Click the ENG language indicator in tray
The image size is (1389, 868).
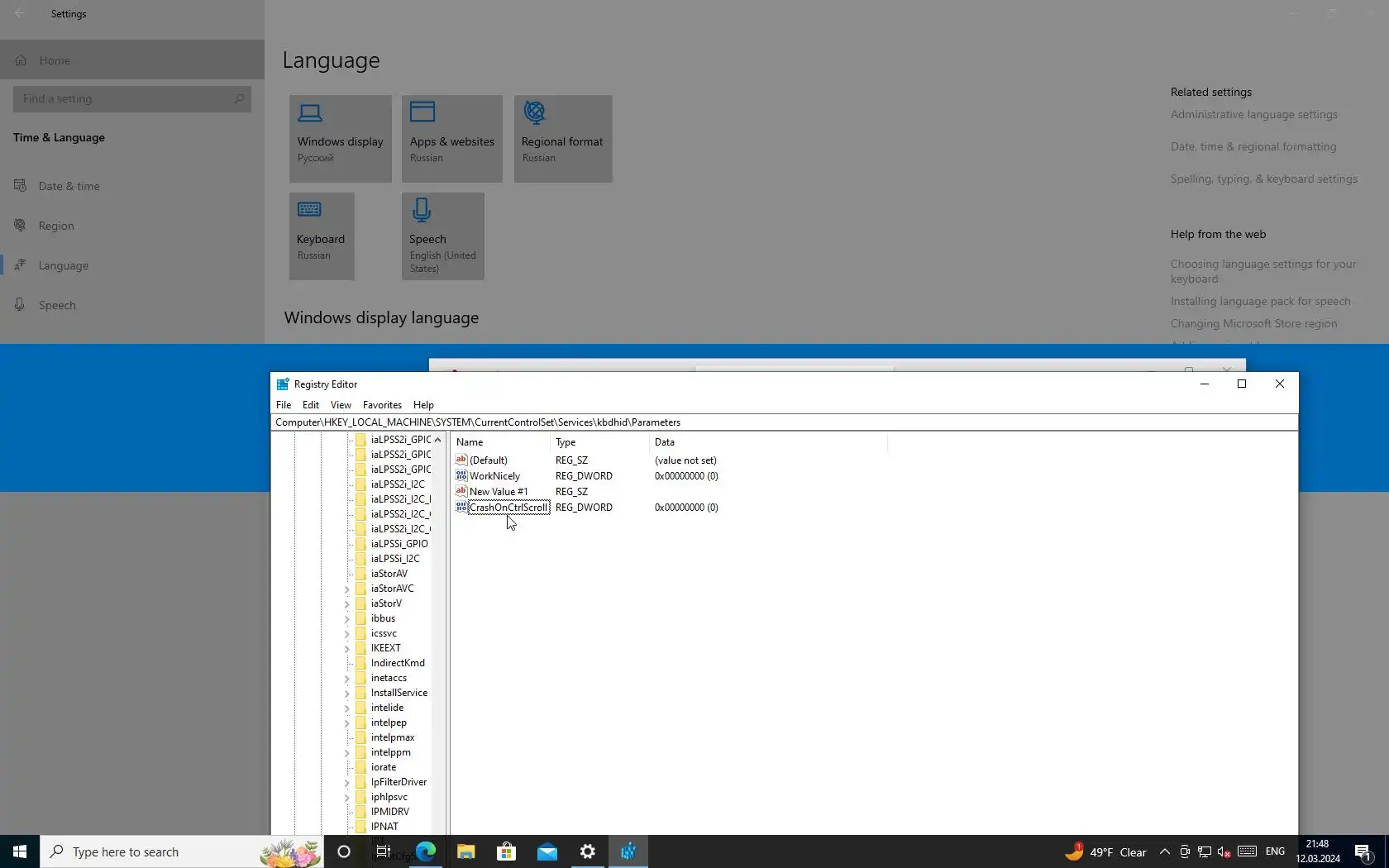tap(1276, 851)
